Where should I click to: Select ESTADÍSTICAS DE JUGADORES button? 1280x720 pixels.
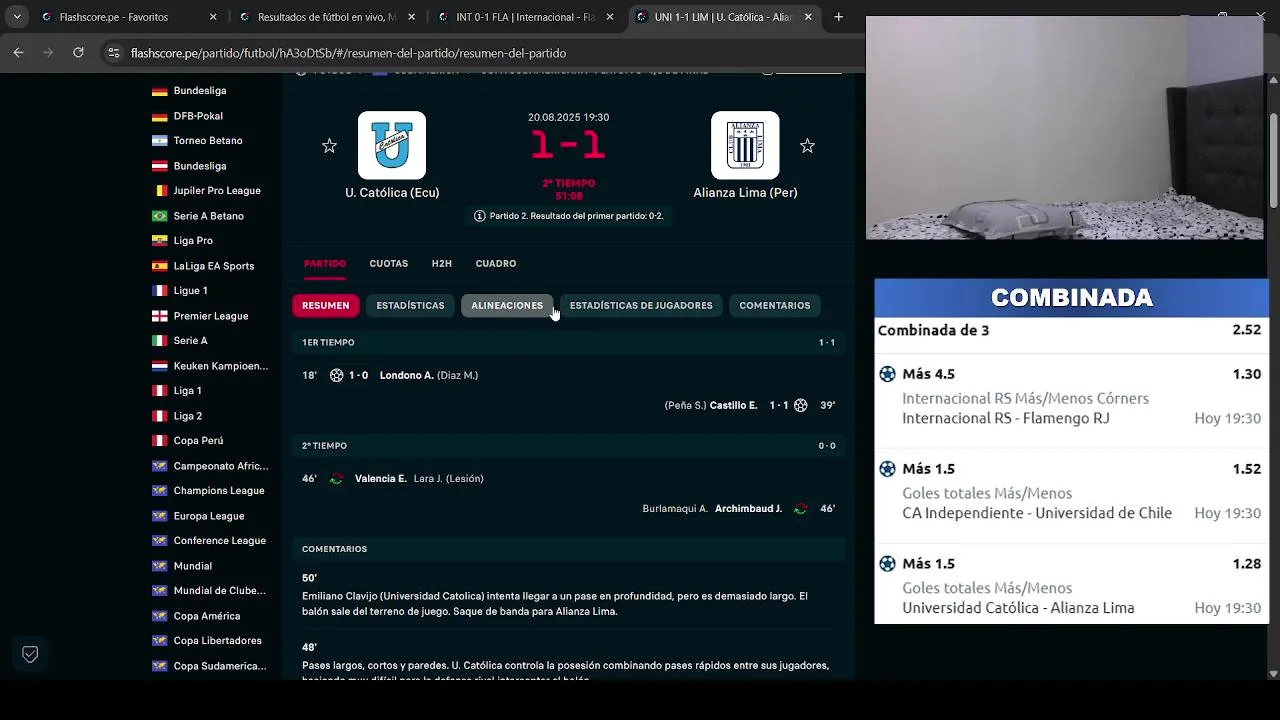(641, 306)
